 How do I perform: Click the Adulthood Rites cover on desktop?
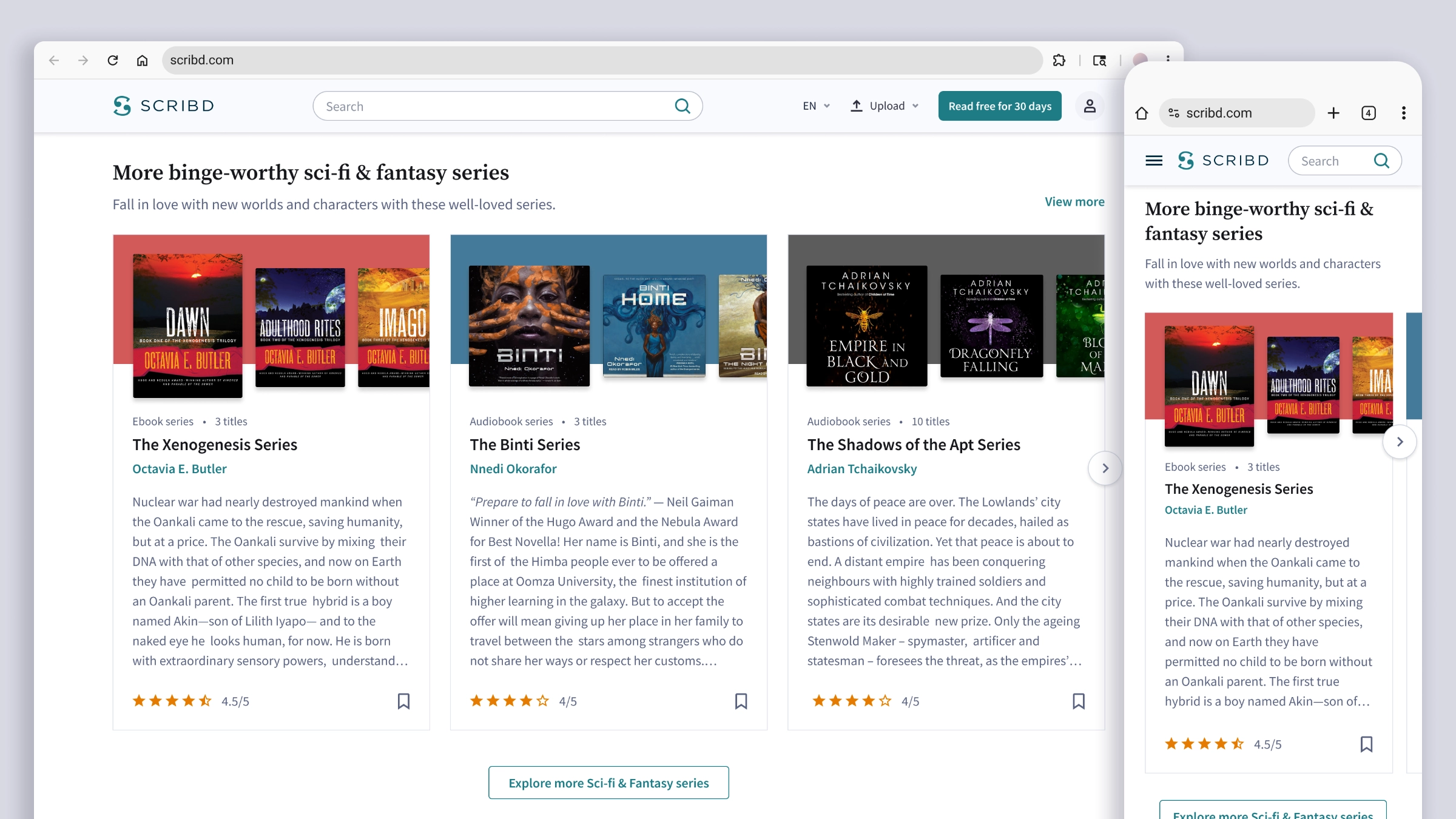(300, 328)
